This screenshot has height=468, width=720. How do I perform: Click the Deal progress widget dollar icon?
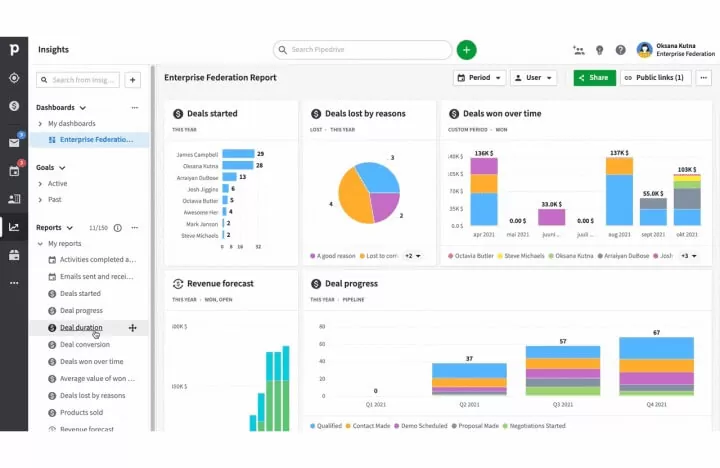pyautogui.click(x=316, y=284)
